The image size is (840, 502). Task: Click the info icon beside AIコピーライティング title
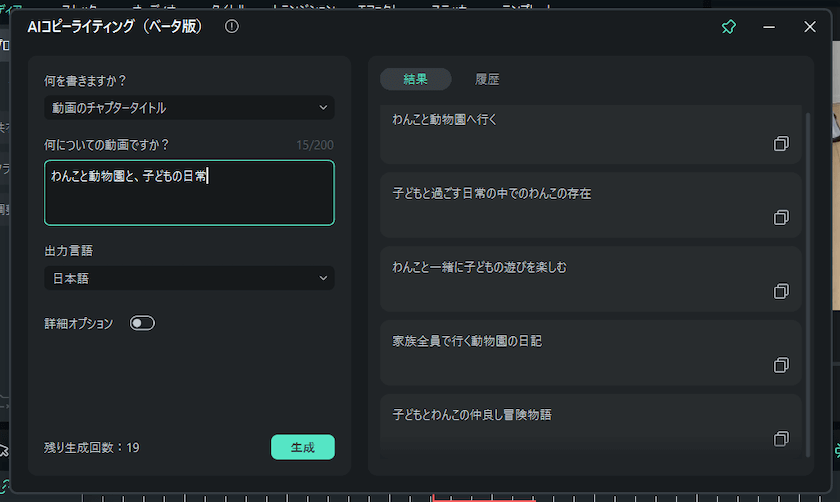click(x=232, y=27)
